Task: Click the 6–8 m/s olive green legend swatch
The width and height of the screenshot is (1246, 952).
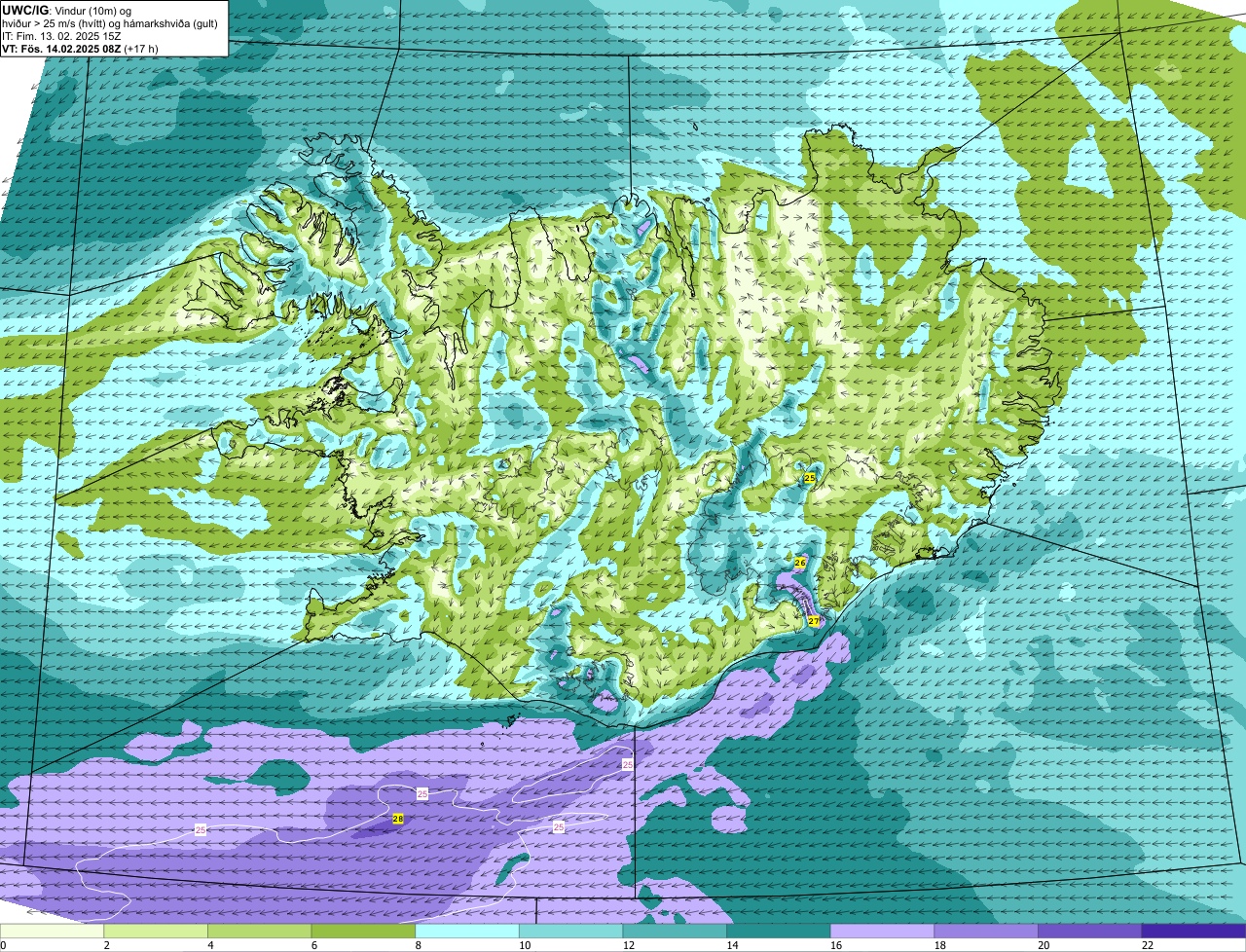Action: point(365,932)
